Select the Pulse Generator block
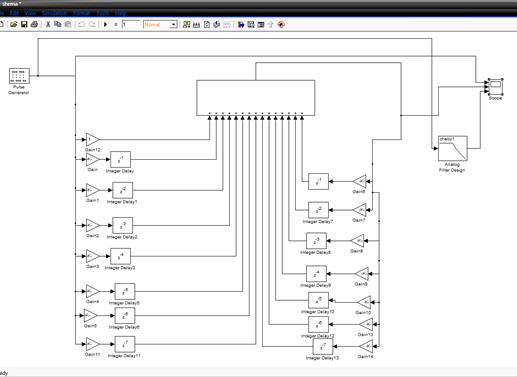The height and width of the screenshot is (377, 517). tap(19, 76)
